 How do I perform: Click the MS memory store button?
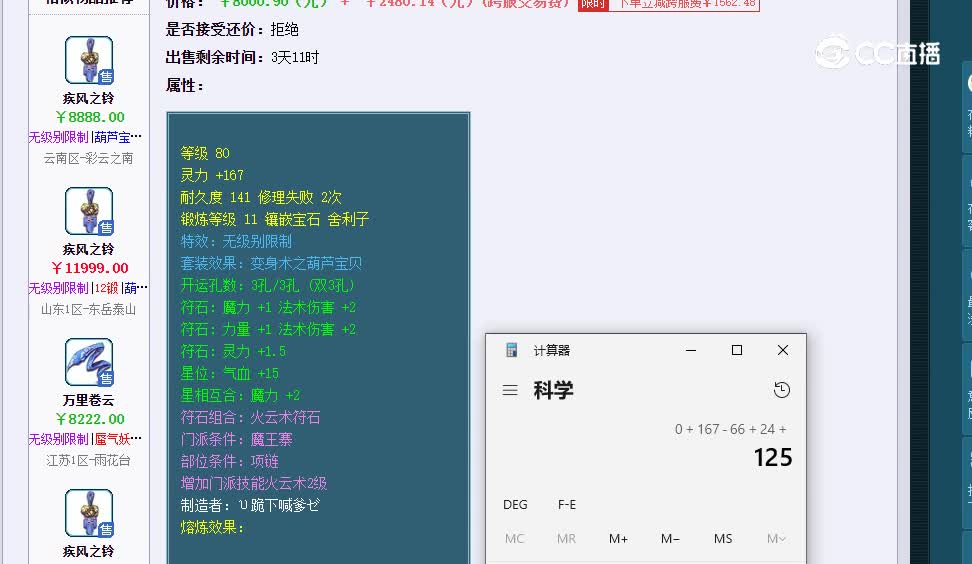click(723, 539)
